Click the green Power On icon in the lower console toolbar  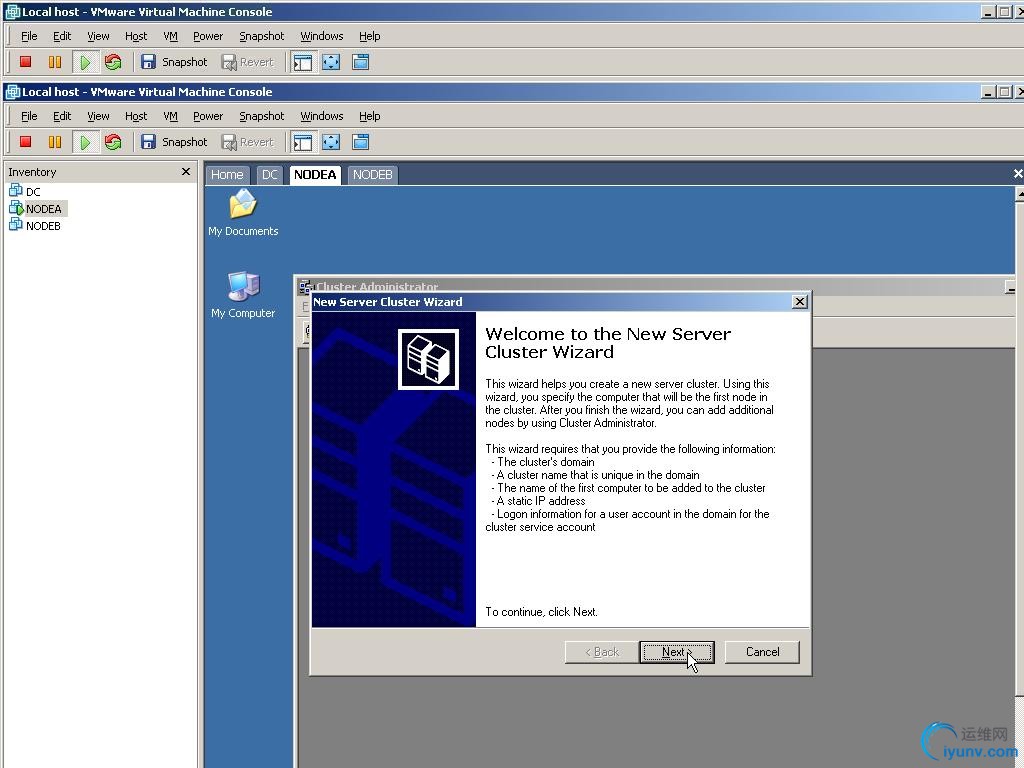tap(85, 142)
